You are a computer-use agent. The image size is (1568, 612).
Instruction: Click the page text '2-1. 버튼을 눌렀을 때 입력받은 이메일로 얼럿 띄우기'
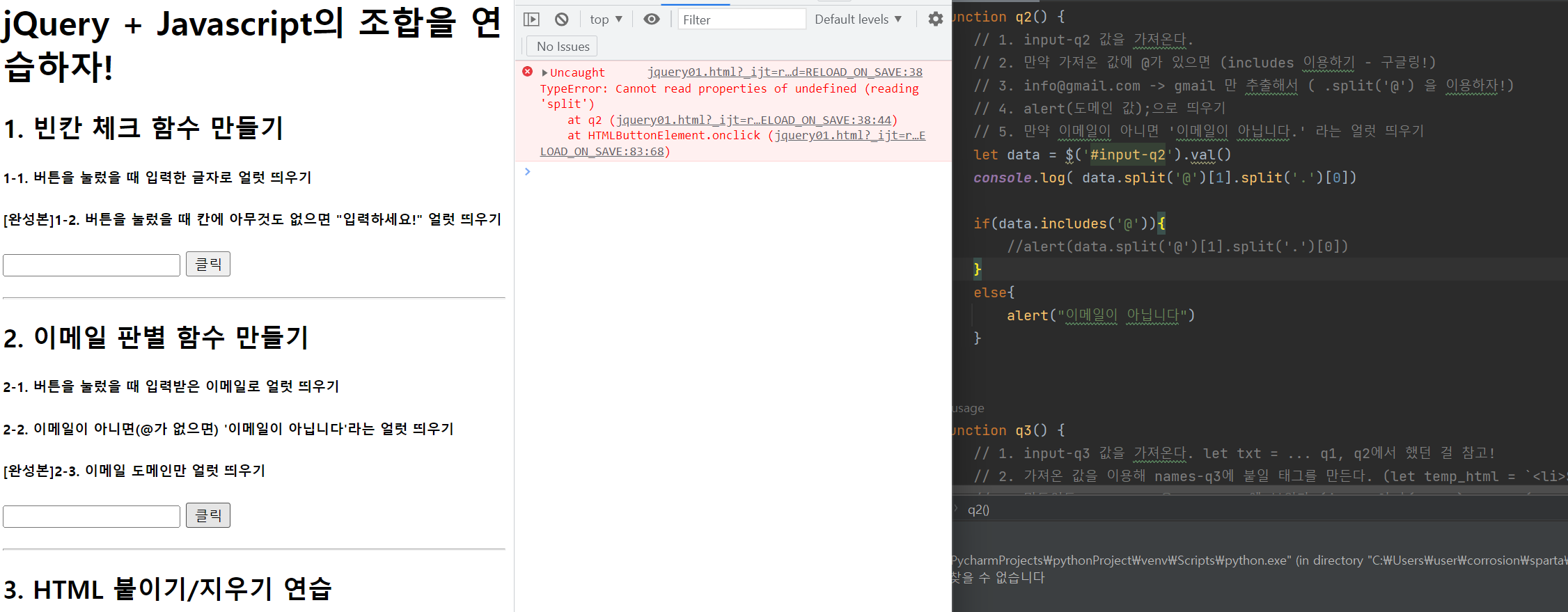point(171,386)
